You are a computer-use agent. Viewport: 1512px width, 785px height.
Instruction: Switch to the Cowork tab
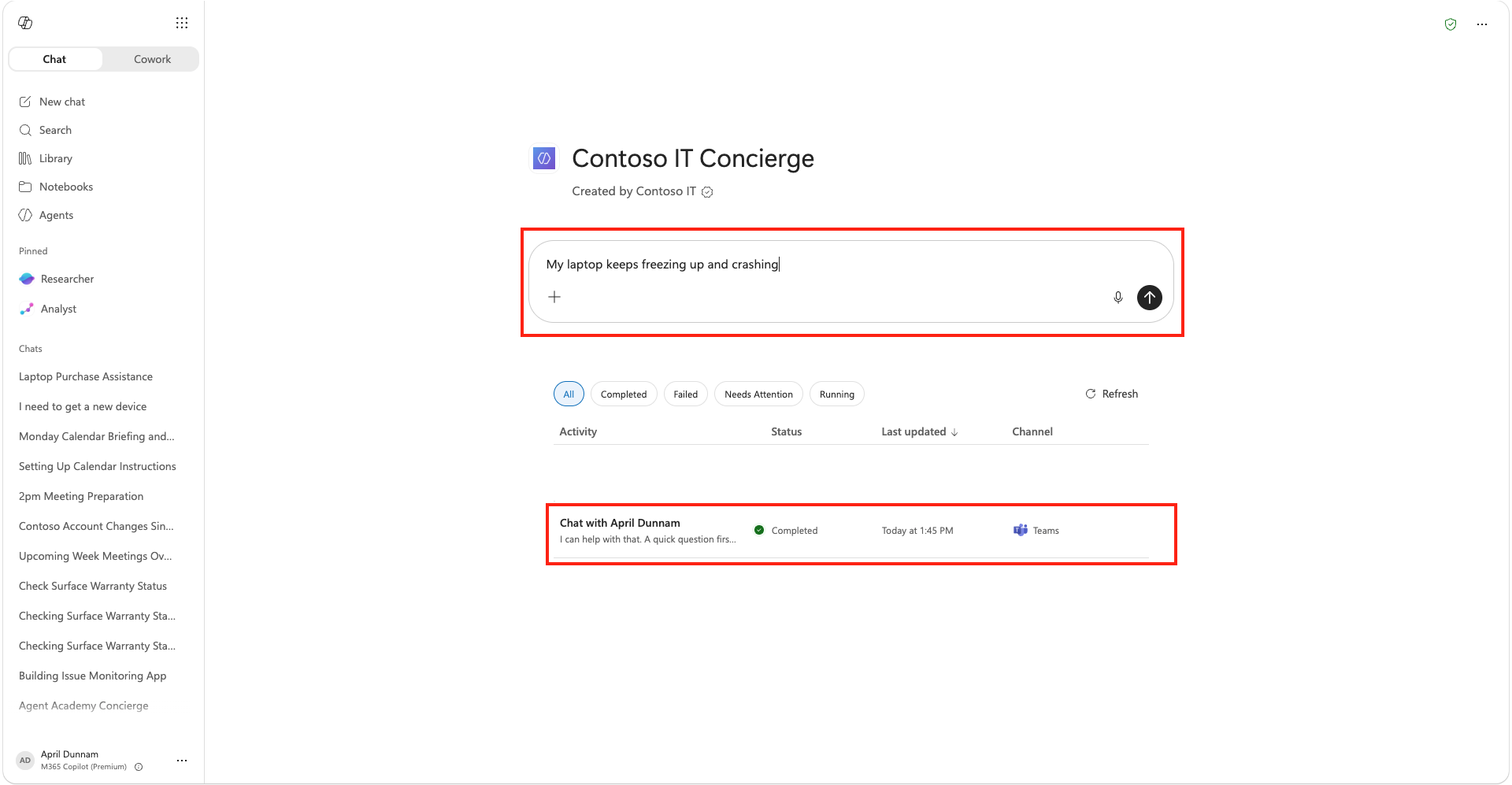152,59
